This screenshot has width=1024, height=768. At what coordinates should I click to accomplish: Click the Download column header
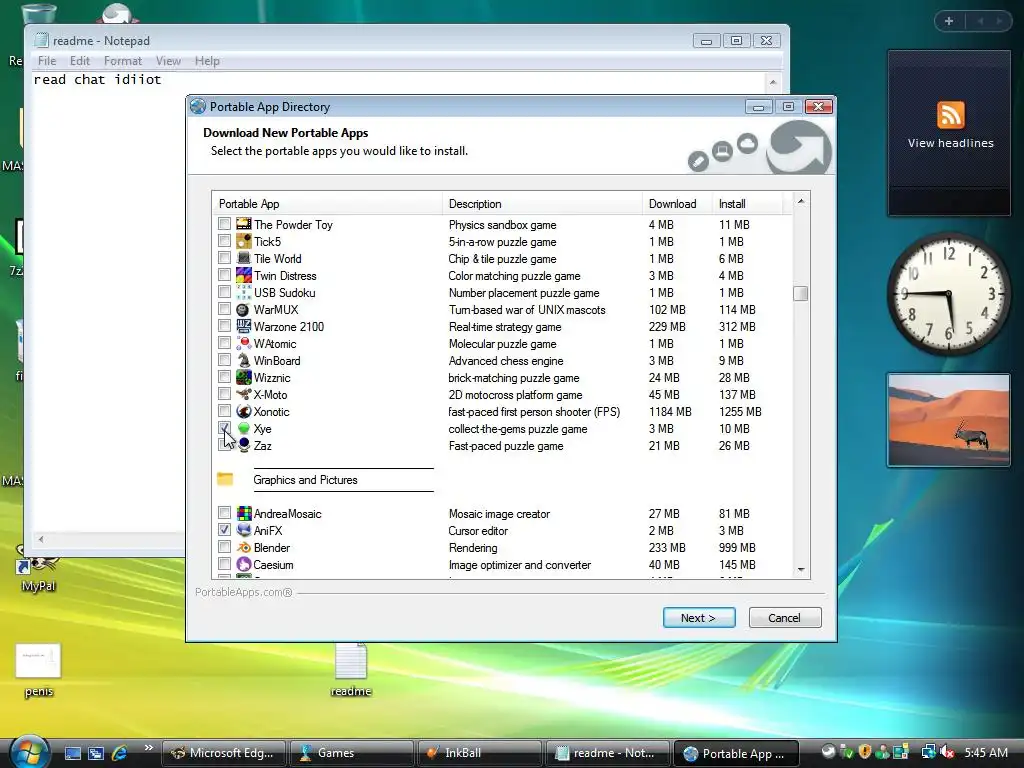click(677, 204)
